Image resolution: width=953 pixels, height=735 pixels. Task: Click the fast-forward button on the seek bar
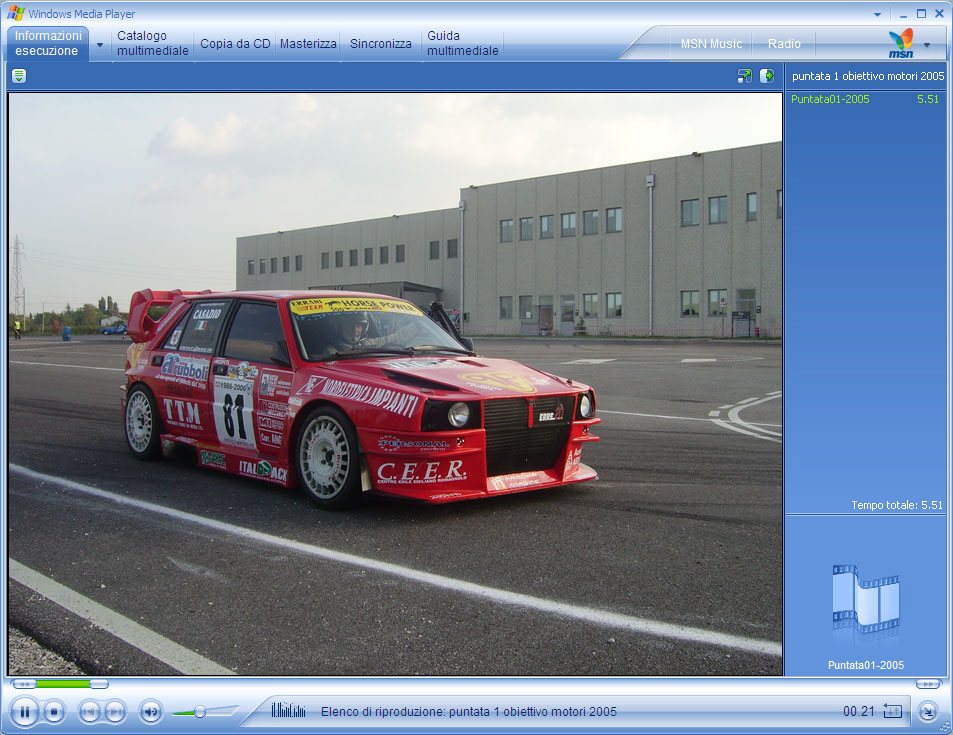(x=928, y=684)
